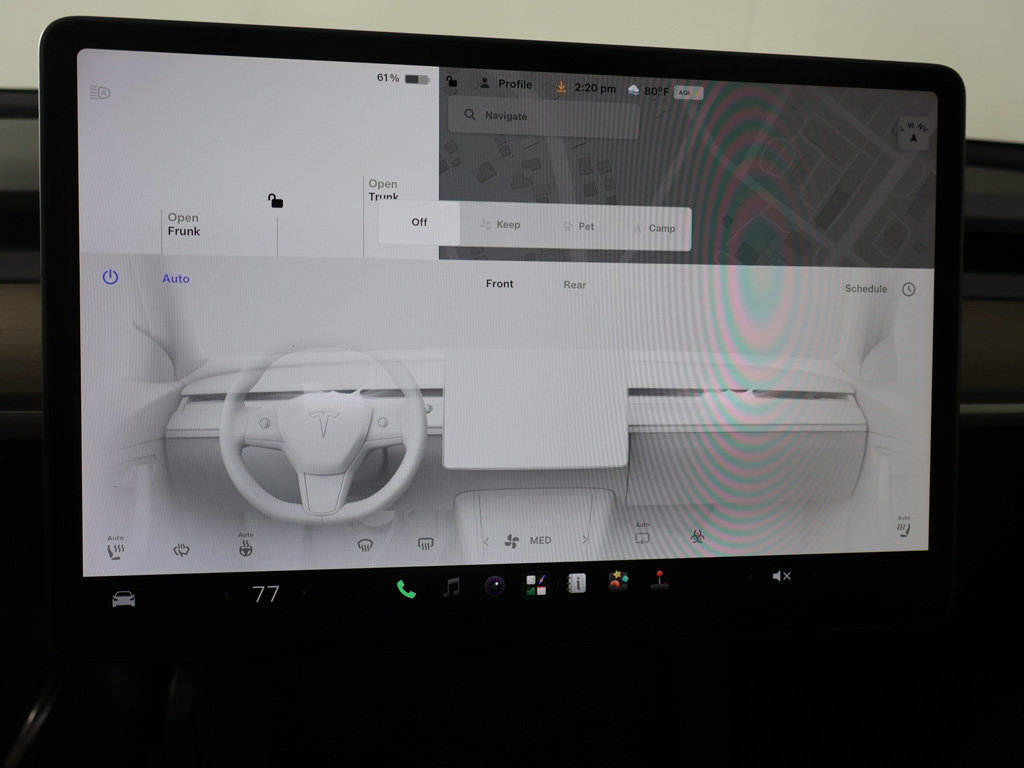Tap the 80°F weather indicator
Image resolution: width=1024 pixels, height=768 pixels.
coord(648,91)
